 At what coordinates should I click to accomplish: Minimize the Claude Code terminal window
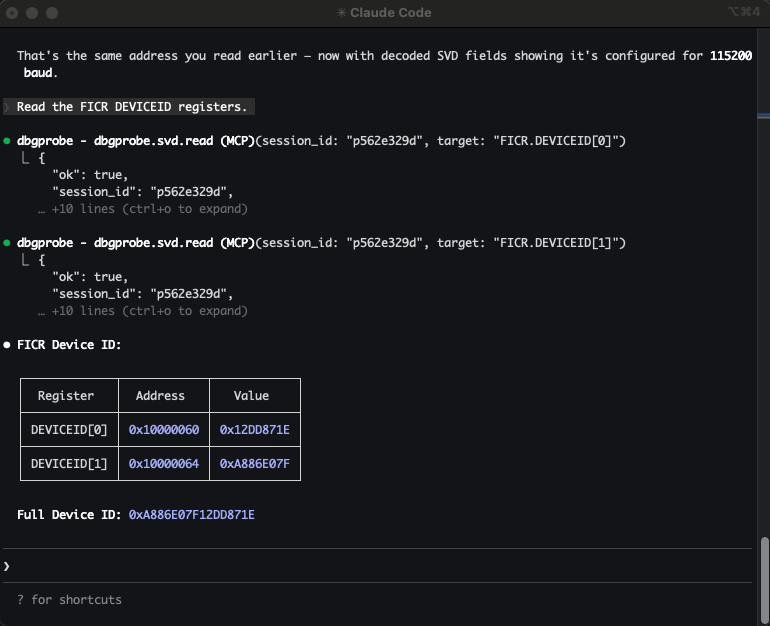tap(31, 13)
